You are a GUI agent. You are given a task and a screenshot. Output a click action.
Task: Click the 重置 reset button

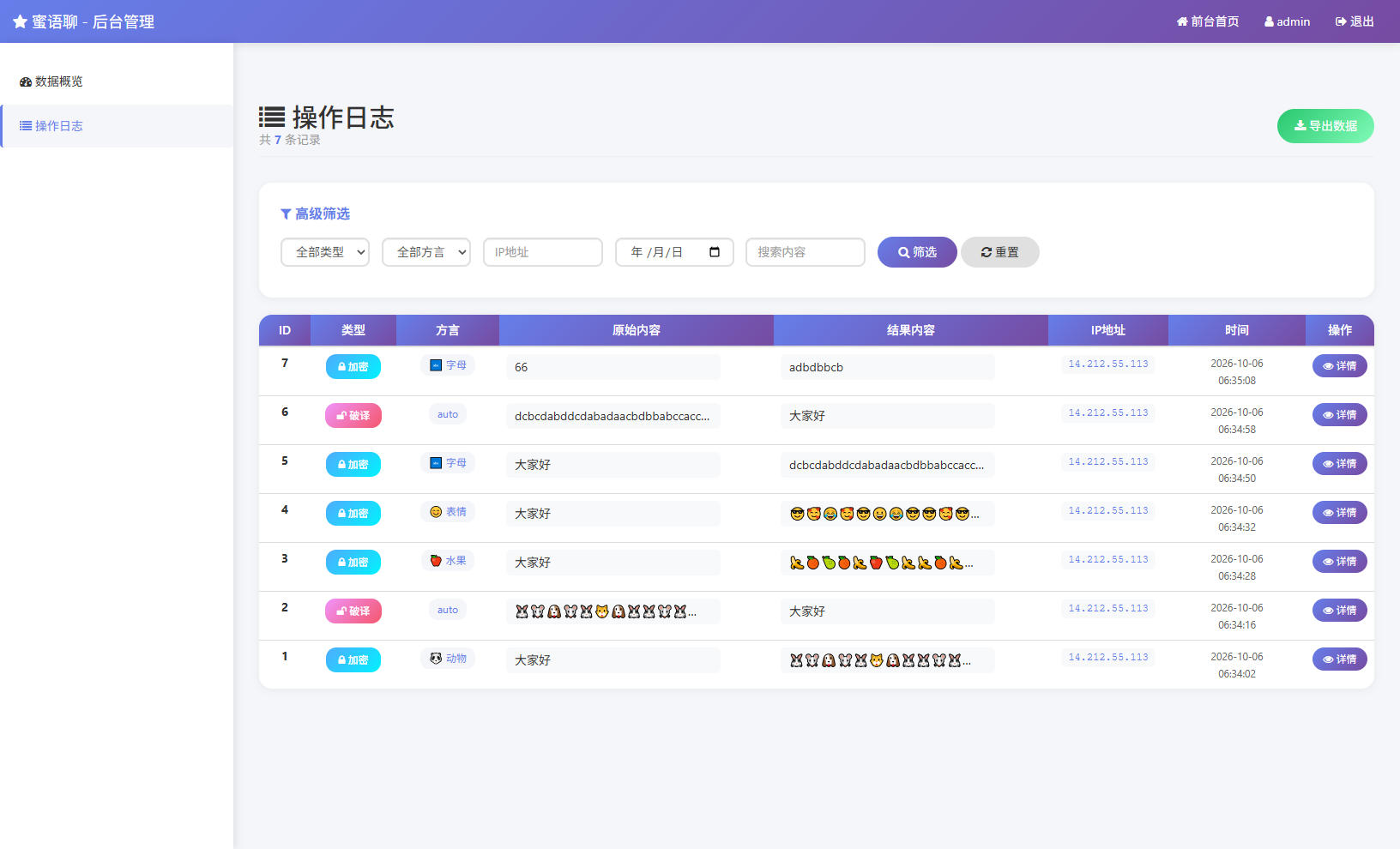pyautogui.click(x=1000, y=252)
